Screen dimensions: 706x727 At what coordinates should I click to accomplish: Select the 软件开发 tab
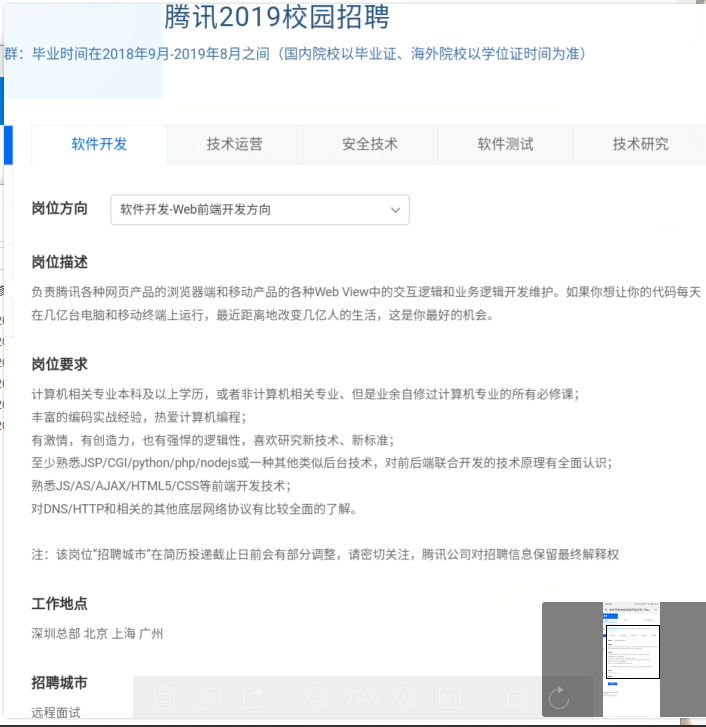tap(99, 144)
